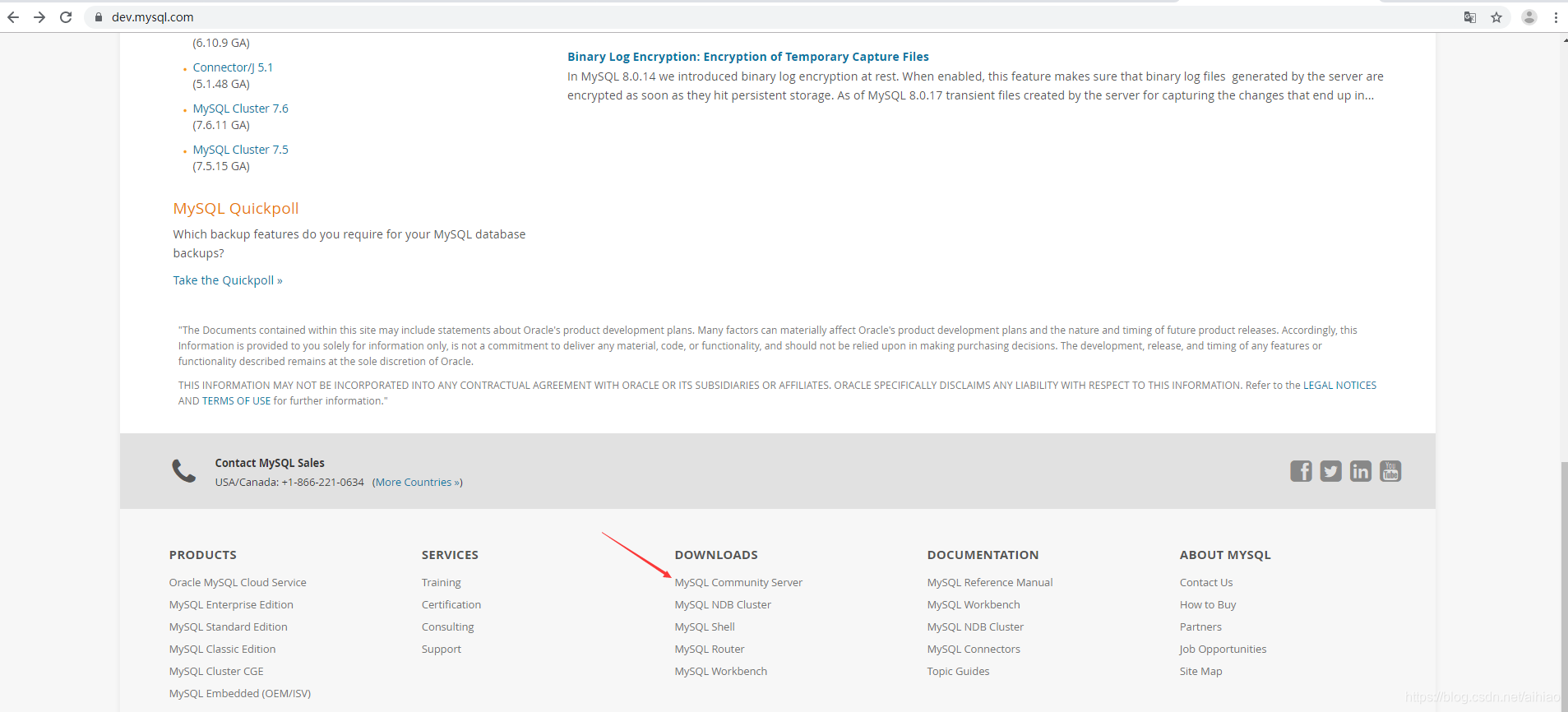This screenshot has width=1568, height=712.
Task: Open MySQL Cluster CGE footer link
Action: tap(216, 672)
